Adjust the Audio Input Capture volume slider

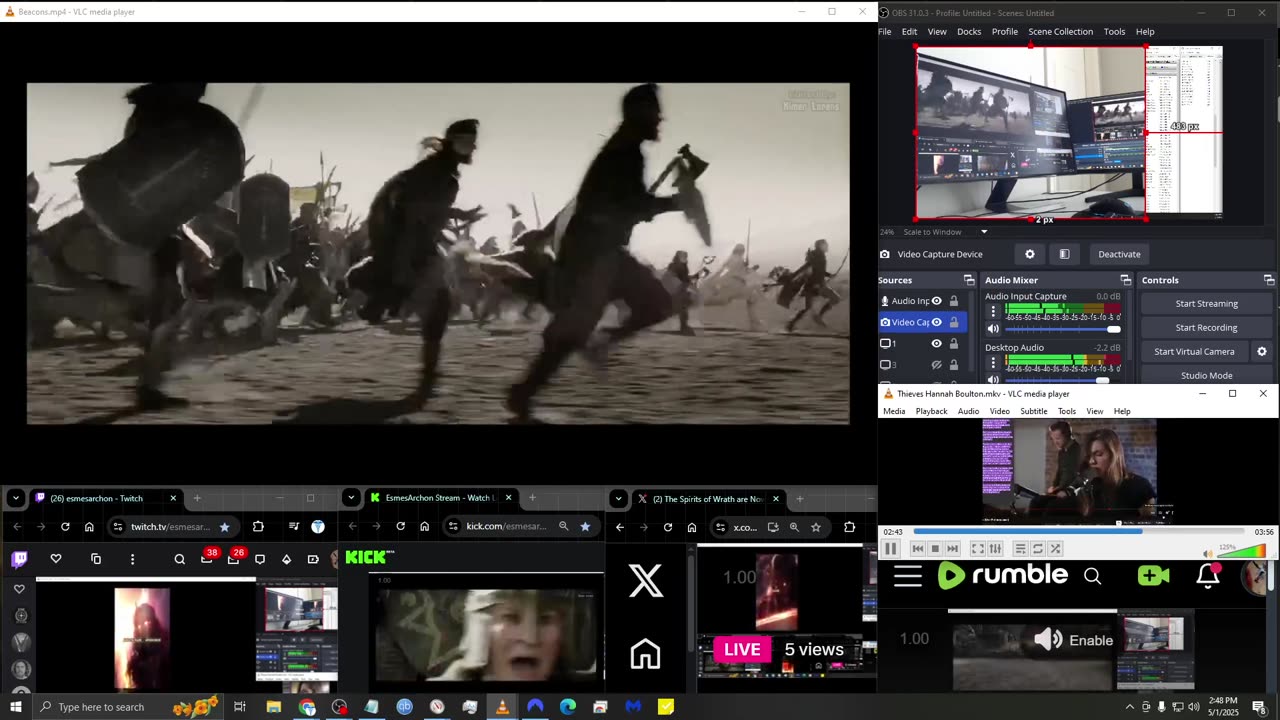click(x=1062, y=329)
